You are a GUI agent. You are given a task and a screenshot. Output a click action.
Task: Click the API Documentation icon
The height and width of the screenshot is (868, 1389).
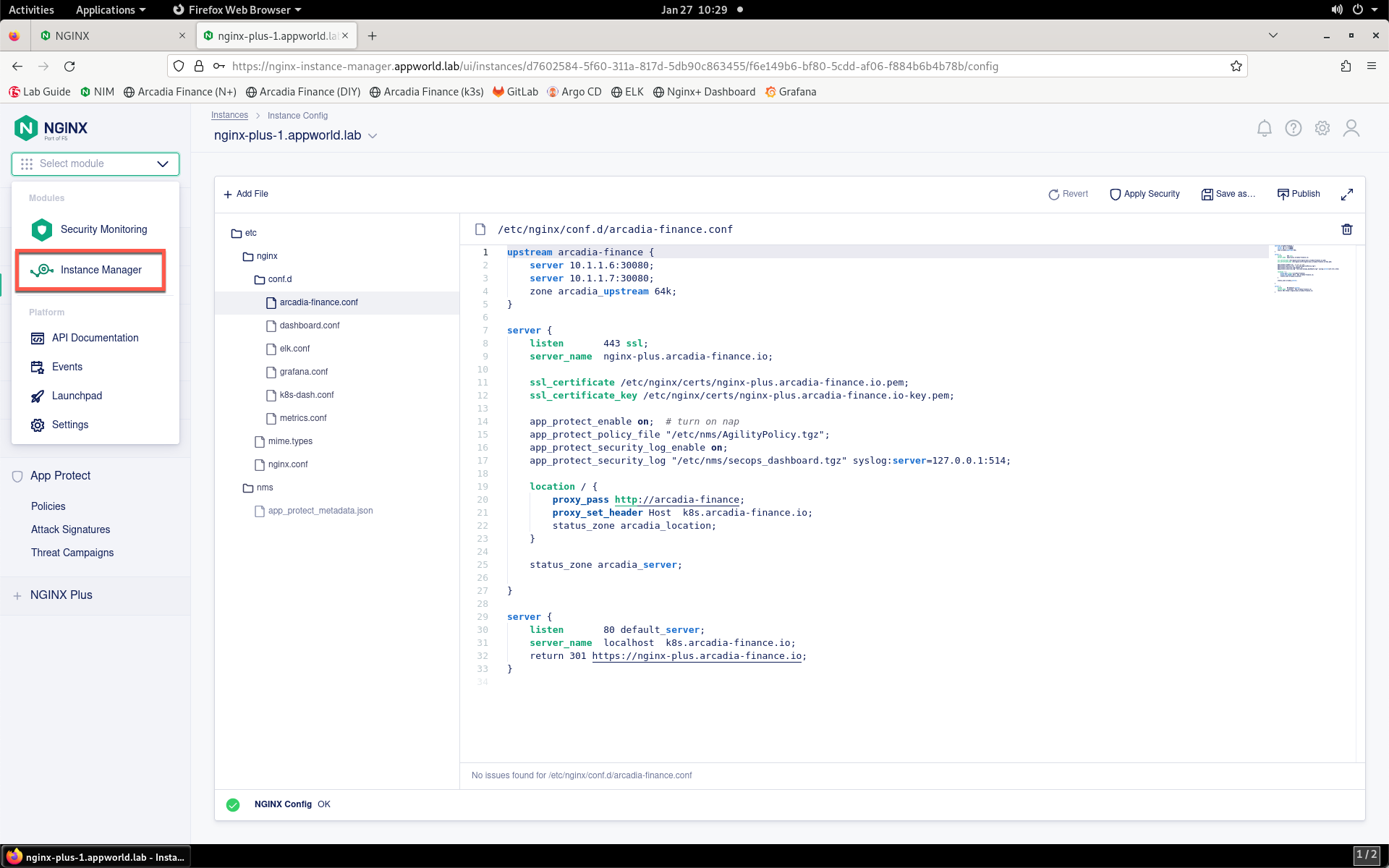38,338
